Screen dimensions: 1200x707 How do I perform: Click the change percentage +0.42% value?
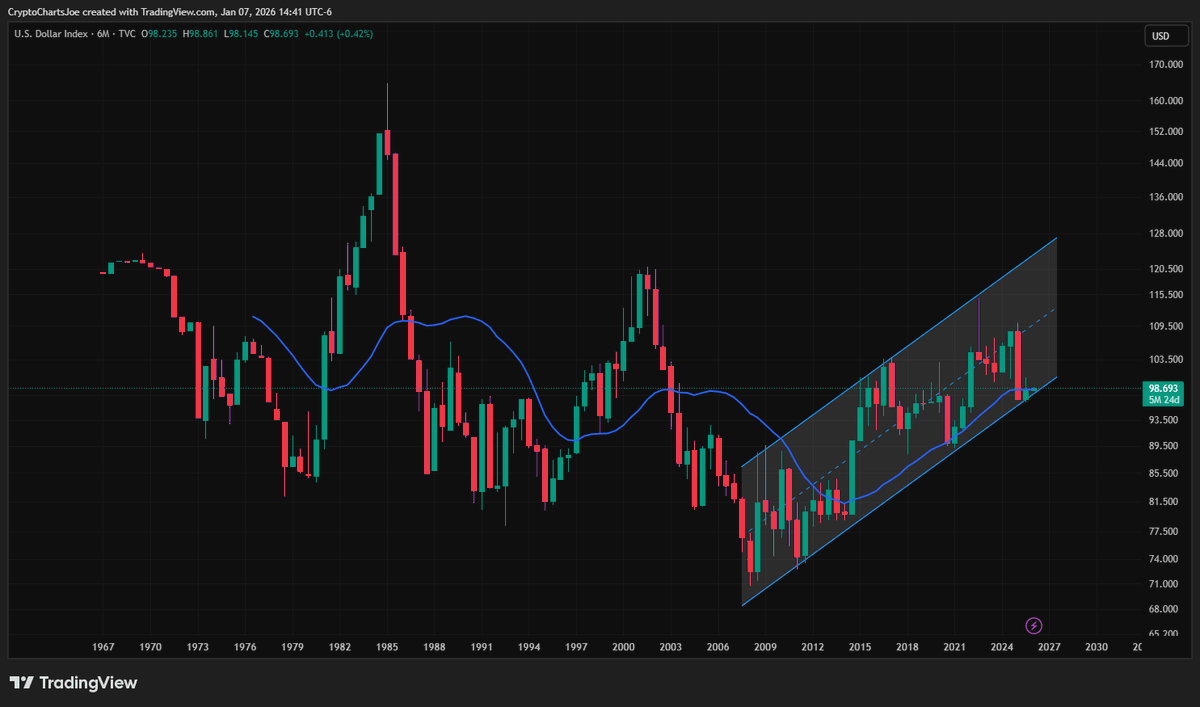[355, 33]
